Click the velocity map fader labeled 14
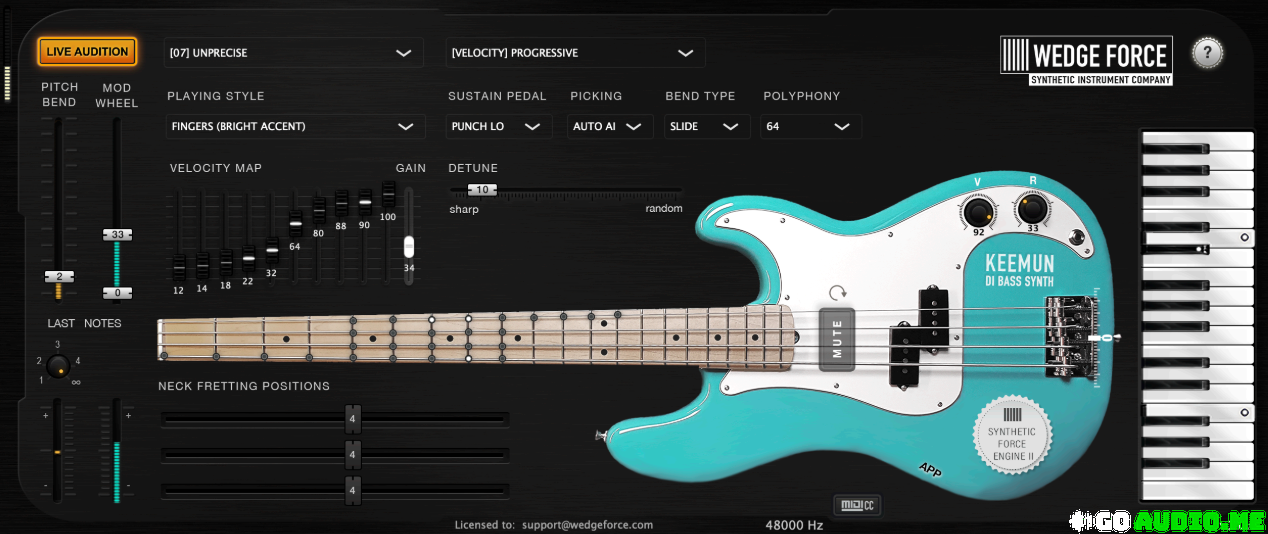Screen dimensions: 1268x534 pos(202,266)
